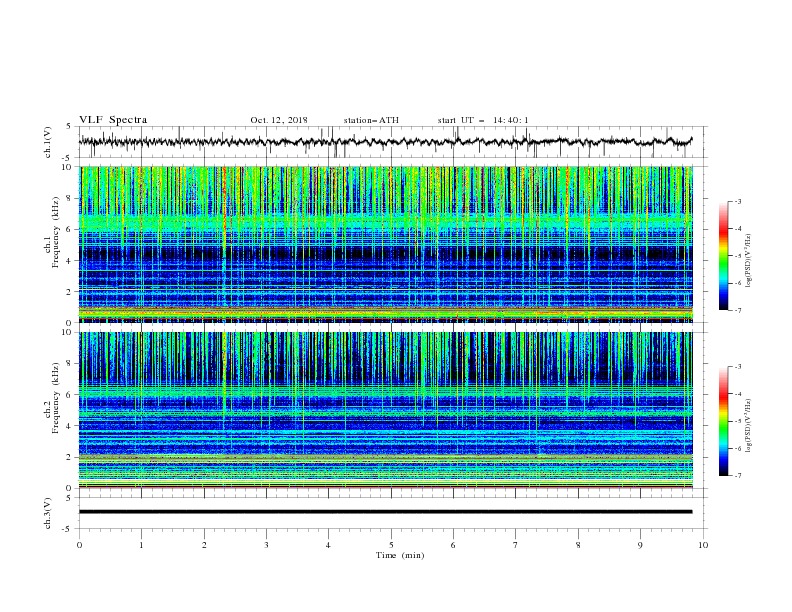This screenshot has width=792, height=612.
Task: Click the "-7" tick on upper colorbar
Action: pyautogui.click(x=737, y=310)
